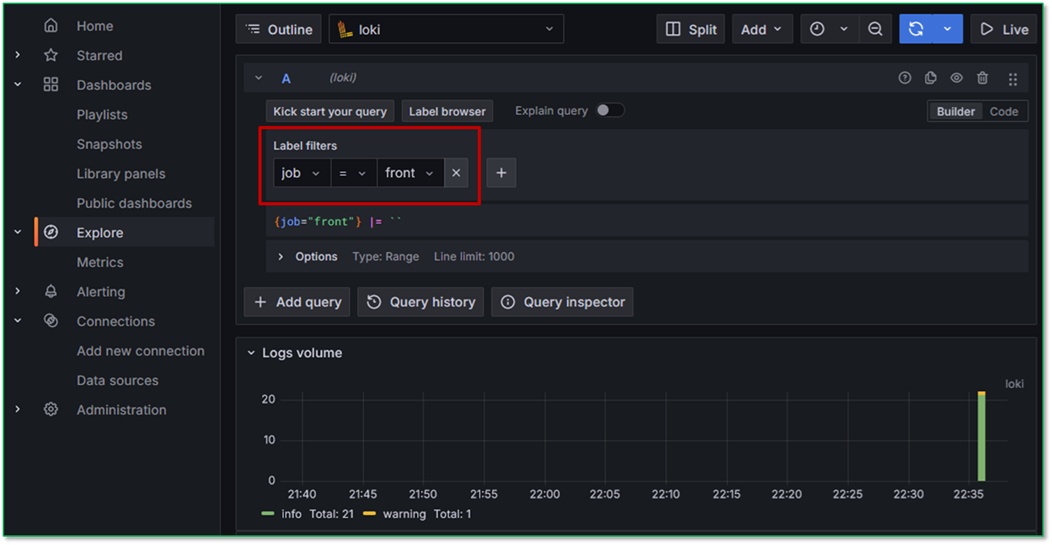The image size is (1052, 545).
Task: Open Public dashboards in the sidebar
Action: (134, 203)
